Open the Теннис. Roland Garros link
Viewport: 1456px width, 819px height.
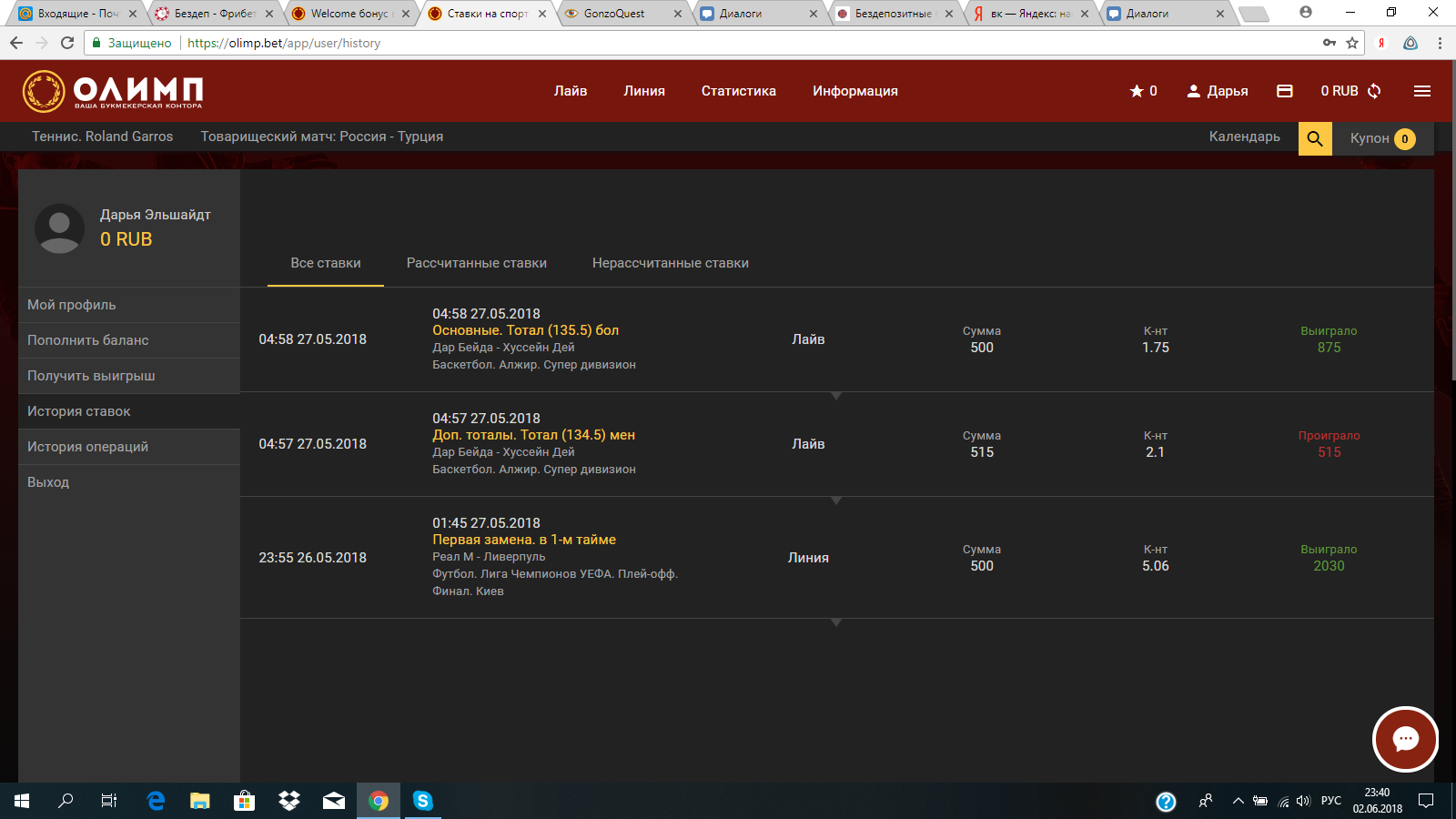(x=103, y=136)
